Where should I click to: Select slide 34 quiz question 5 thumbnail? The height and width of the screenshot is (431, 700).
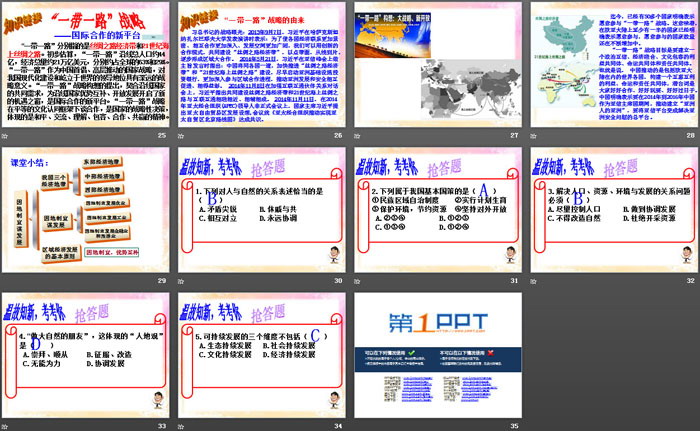[x=262, y=355]
